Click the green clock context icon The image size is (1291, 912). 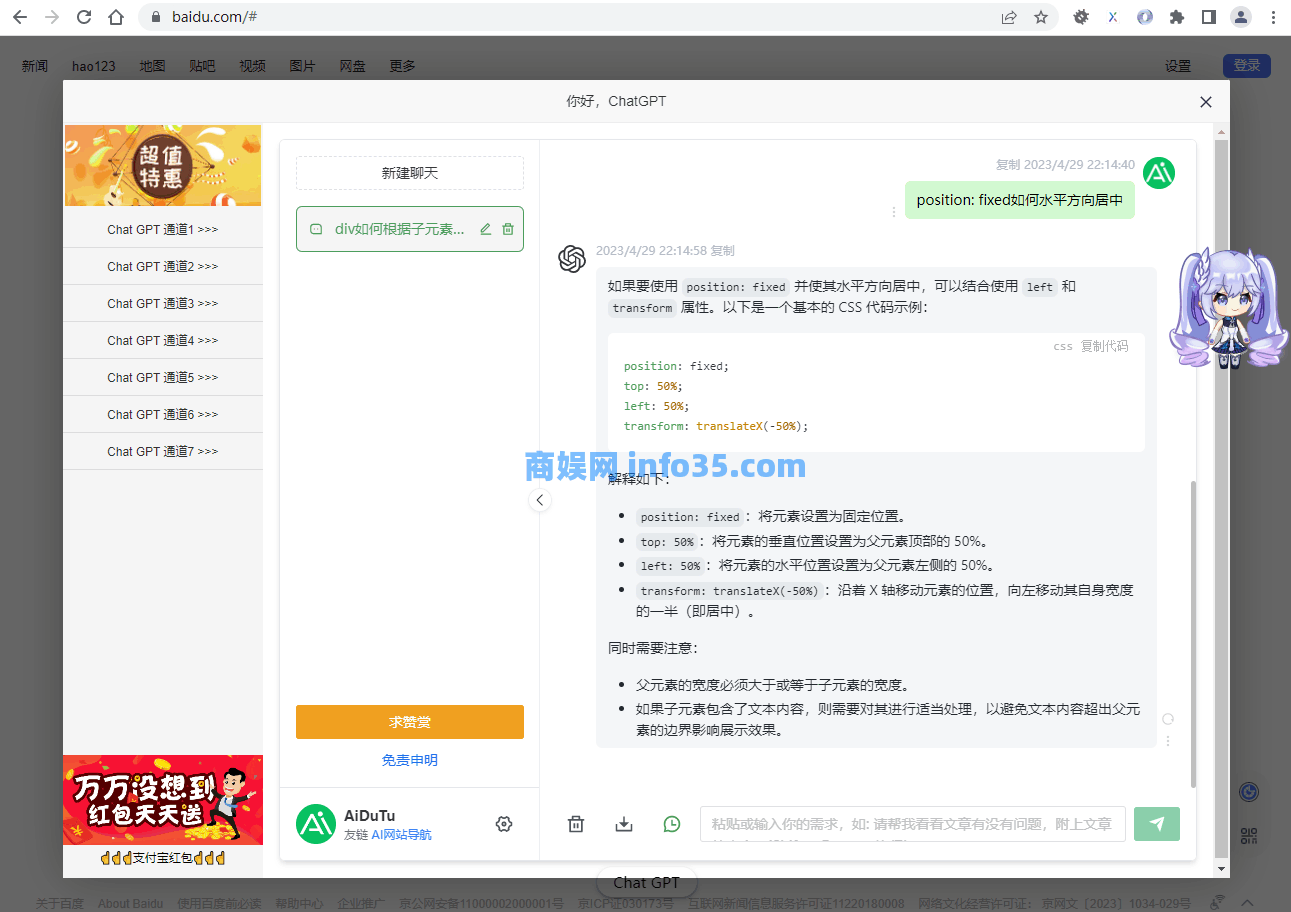tap(672, 824)
